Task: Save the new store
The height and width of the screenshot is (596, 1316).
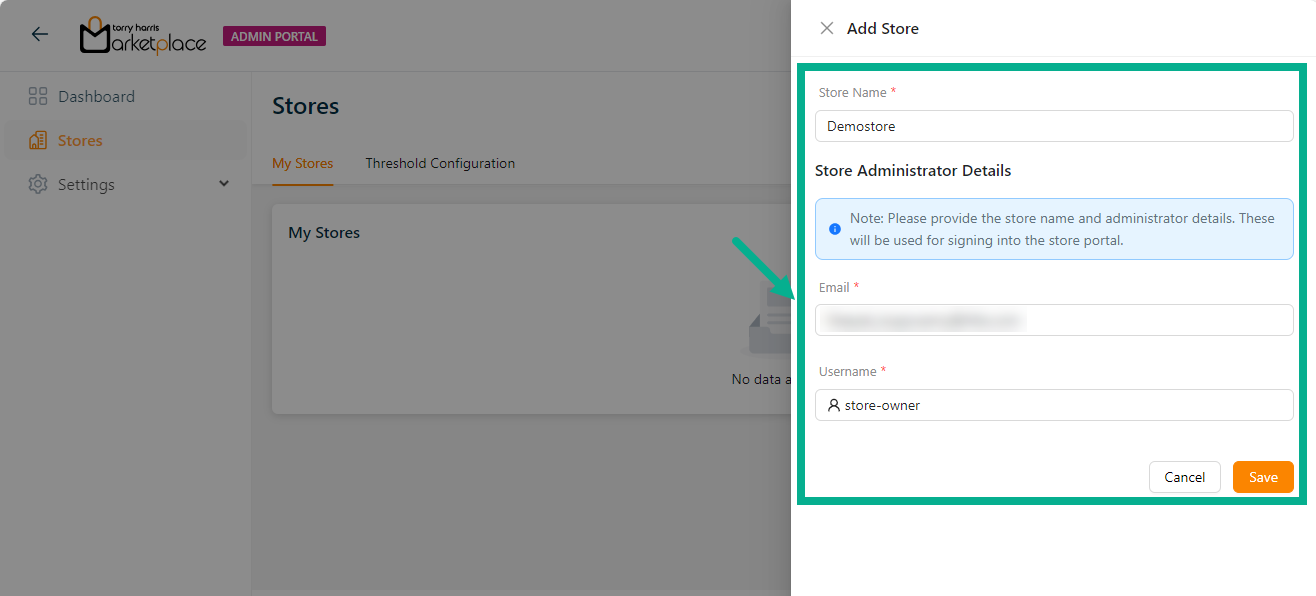Action: [x=1262, y=478]
